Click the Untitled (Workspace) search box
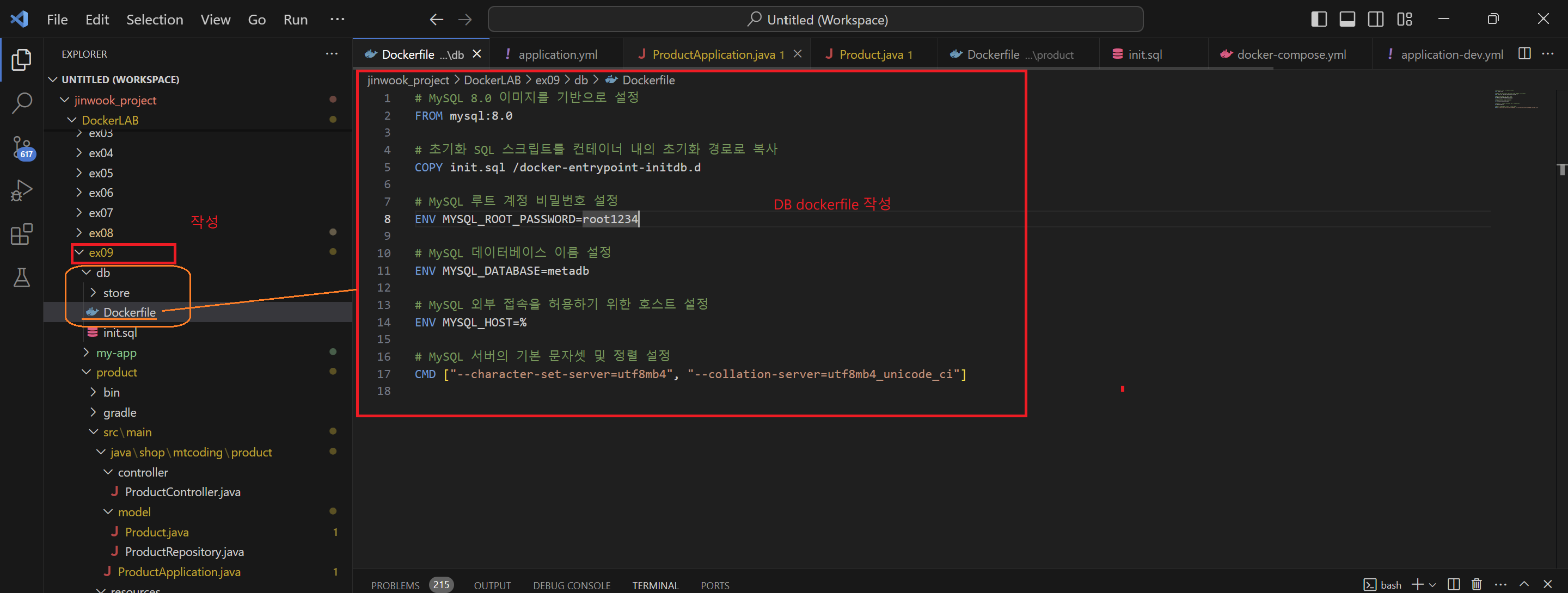Image resolution: width=1568 pixels, height=593 pixels. click(x=815, y=20)
